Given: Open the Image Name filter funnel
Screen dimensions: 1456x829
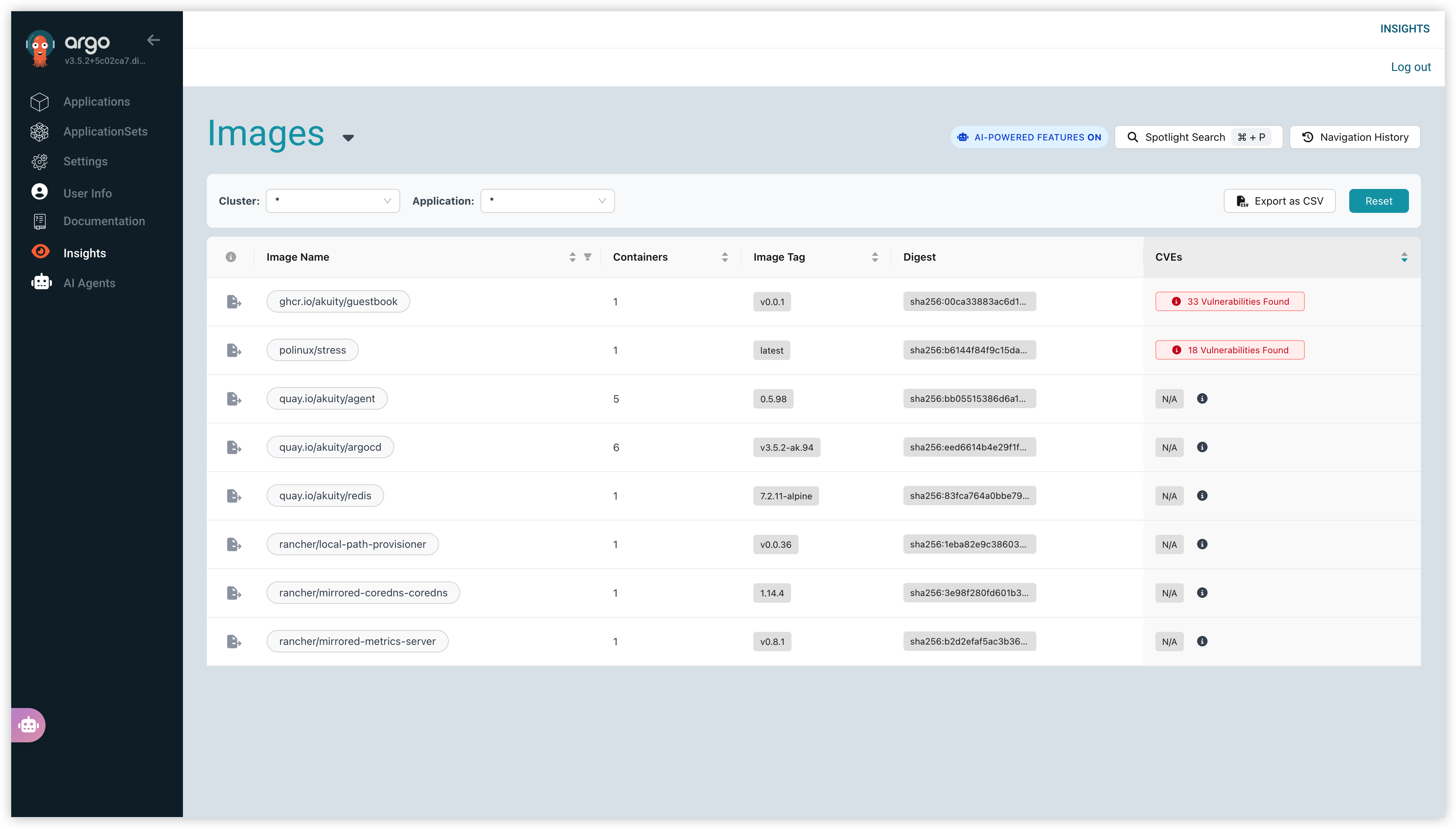Looking at the screenshot, I should pyautogui.click(x=587, y=257).
